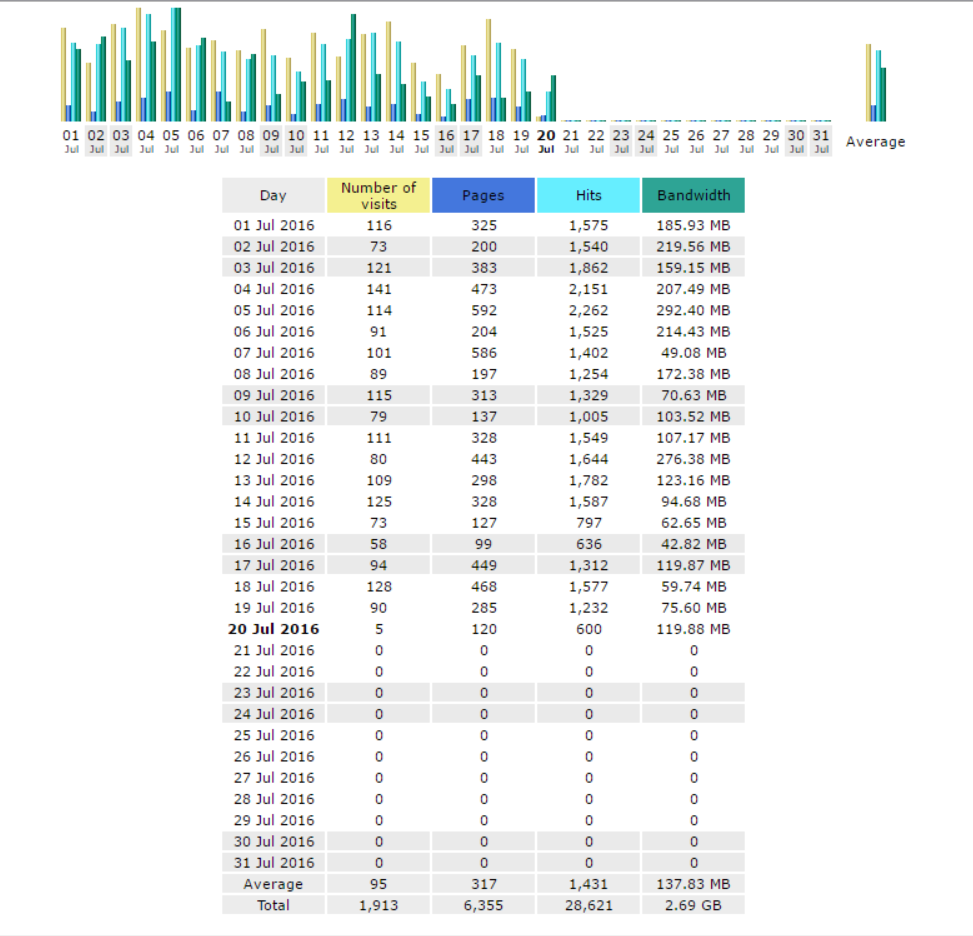973x936 pixels.
Task: Select the '18 Jul' chart axis label
Action: click(496, 141)
